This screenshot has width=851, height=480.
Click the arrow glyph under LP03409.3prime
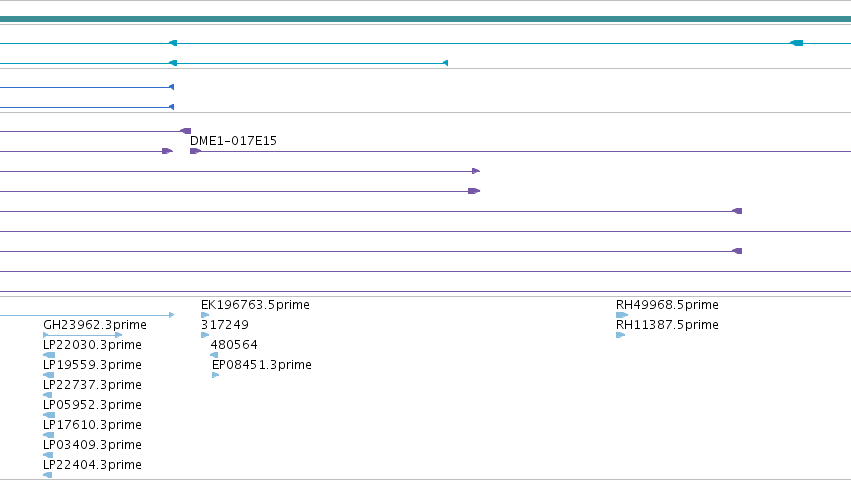point(48,455)
